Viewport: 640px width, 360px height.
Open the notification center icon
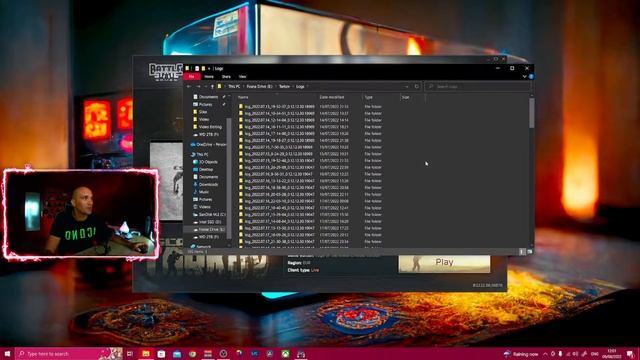point(631,353)
